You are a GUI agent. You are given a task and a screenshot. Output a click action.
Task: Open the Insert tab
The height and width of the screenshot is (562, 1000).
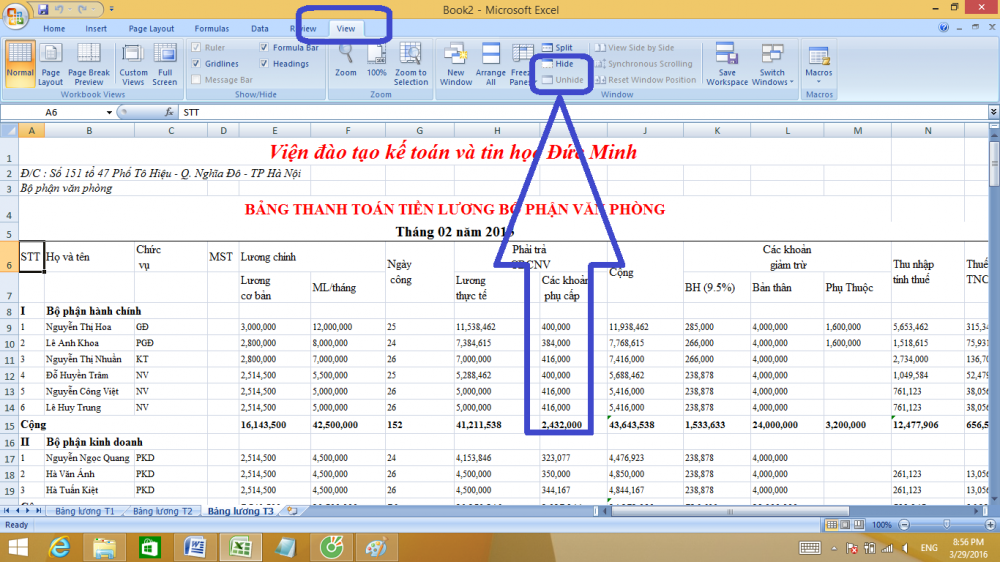[96, 29]
